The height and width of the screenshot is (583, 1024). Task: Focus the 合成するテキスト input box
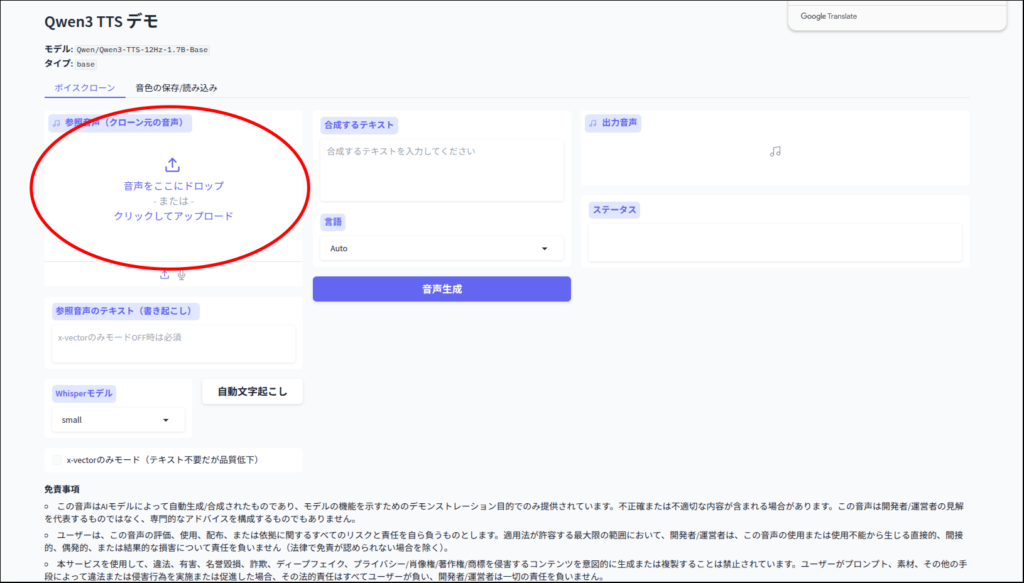(x=438, y=169)
